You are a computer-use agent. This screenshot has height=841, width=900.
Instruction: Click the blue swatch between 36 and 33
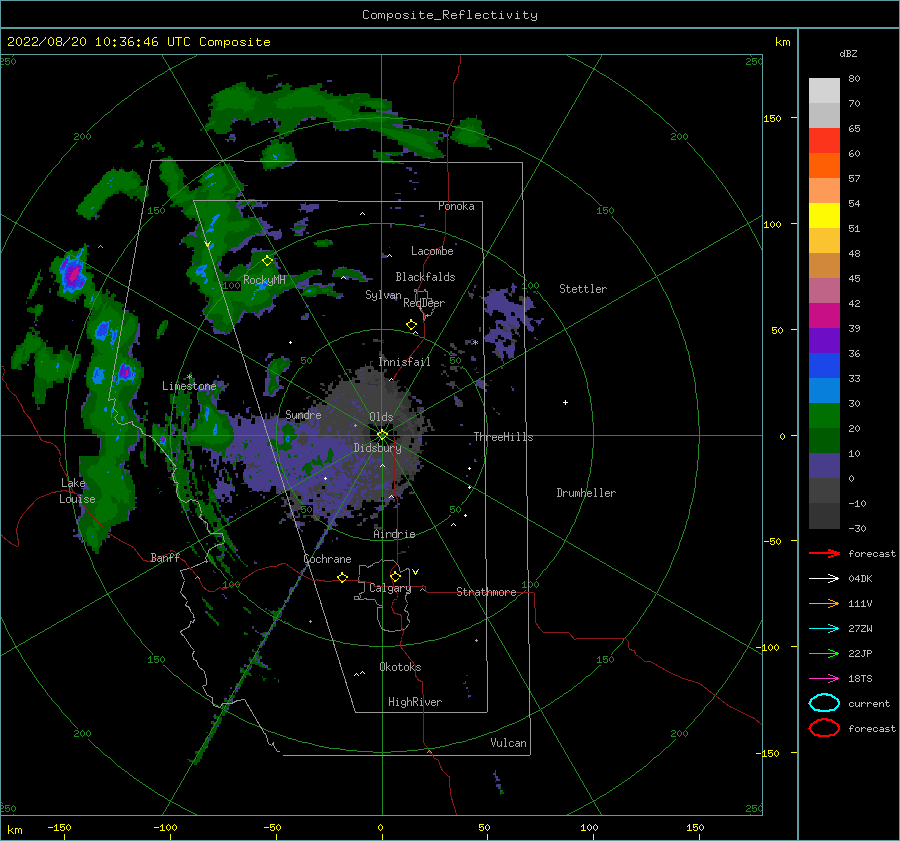(824, 366)
